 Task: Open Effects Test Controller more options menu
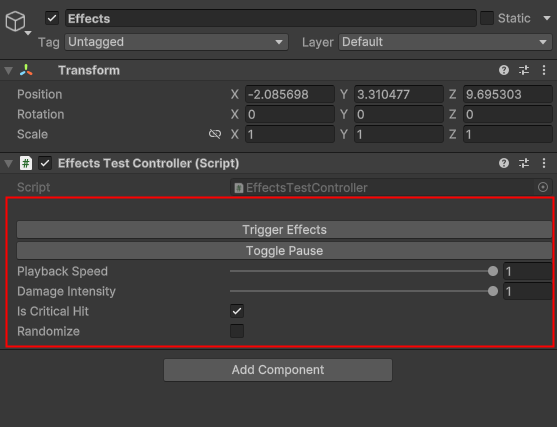[x=544, y=163]
